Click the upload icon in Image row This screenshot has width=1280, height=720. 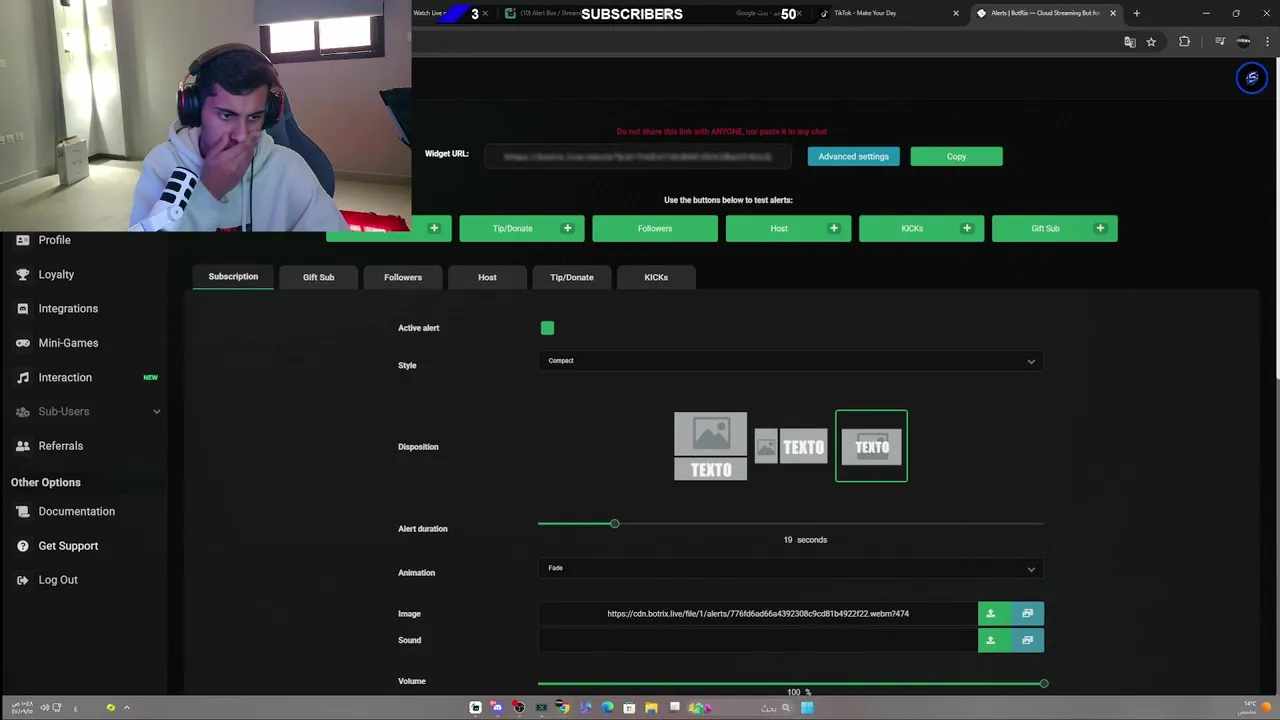(991, 613)
